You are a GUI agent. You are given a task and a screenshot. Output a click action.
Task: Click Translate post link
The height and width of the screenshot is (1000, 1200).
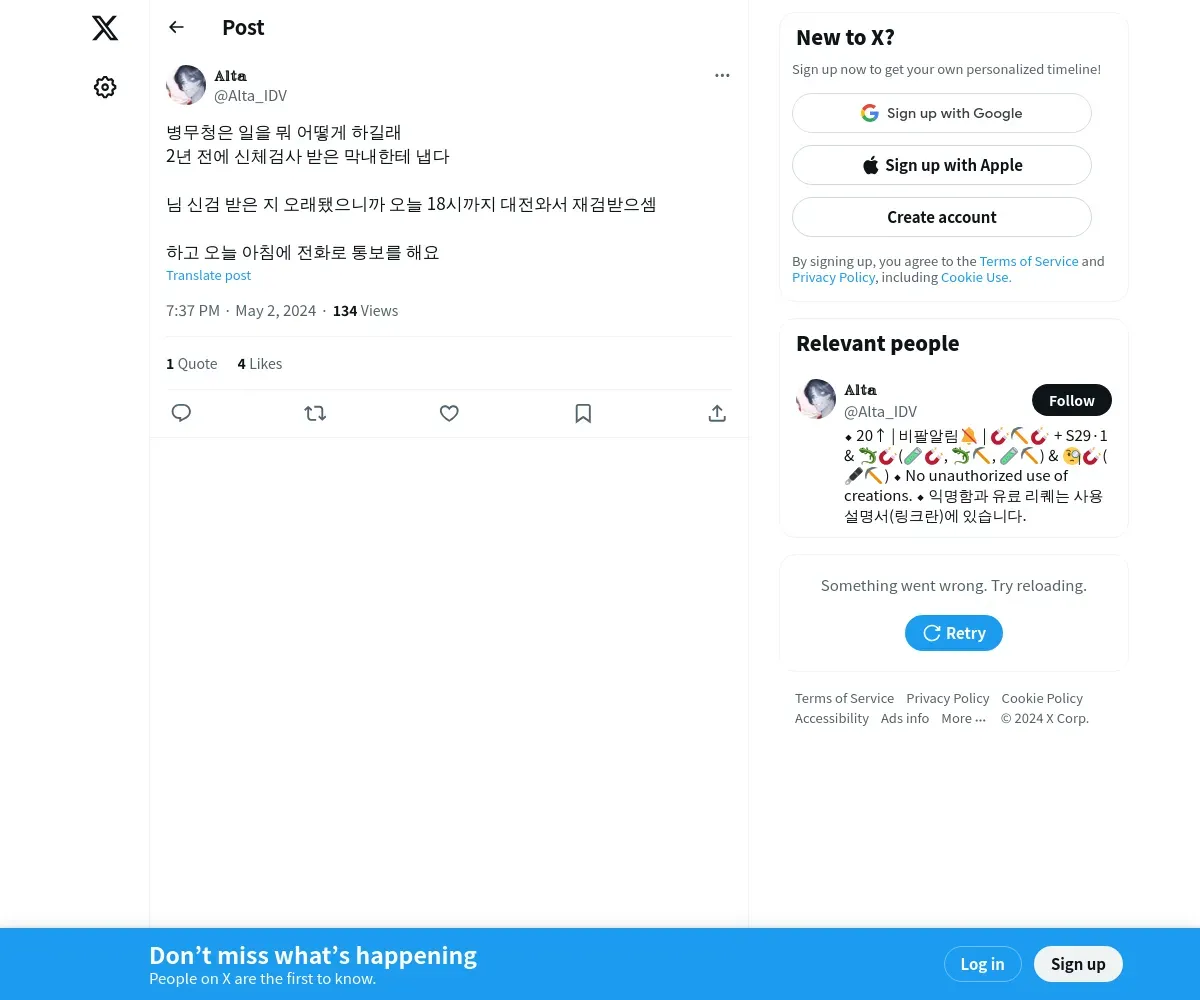tap(208, 275)
